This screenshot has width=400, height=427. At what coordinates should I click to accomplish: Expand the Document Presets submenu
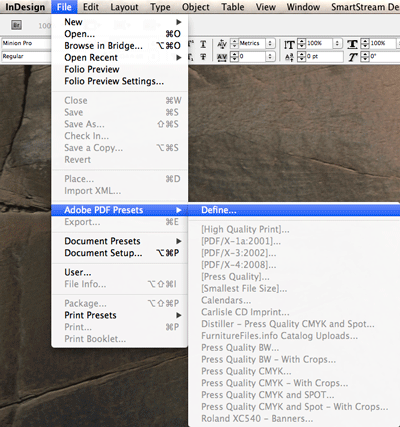point(120,241)
